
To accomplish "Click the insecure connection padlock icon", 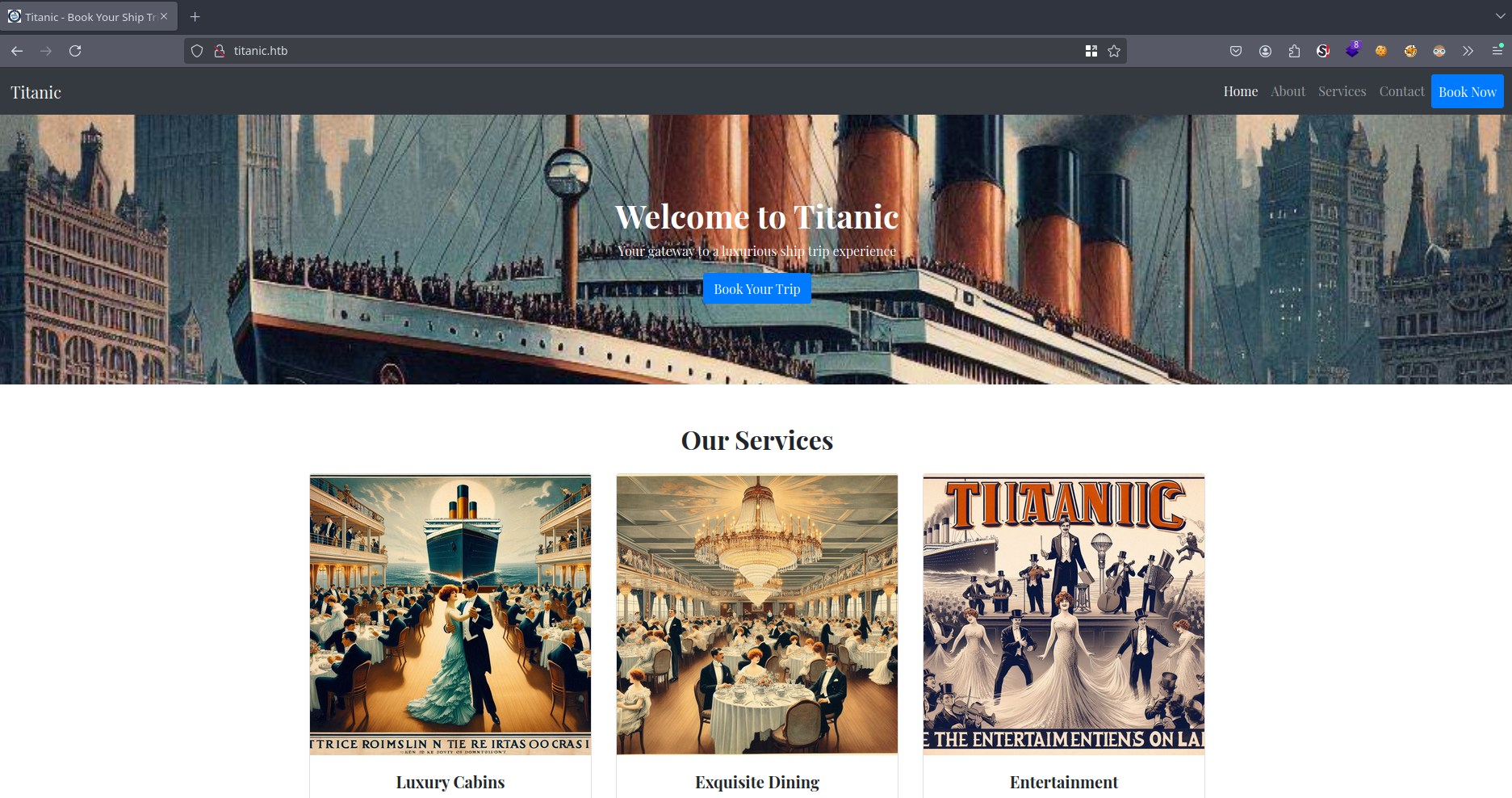I will pos(219,51).
